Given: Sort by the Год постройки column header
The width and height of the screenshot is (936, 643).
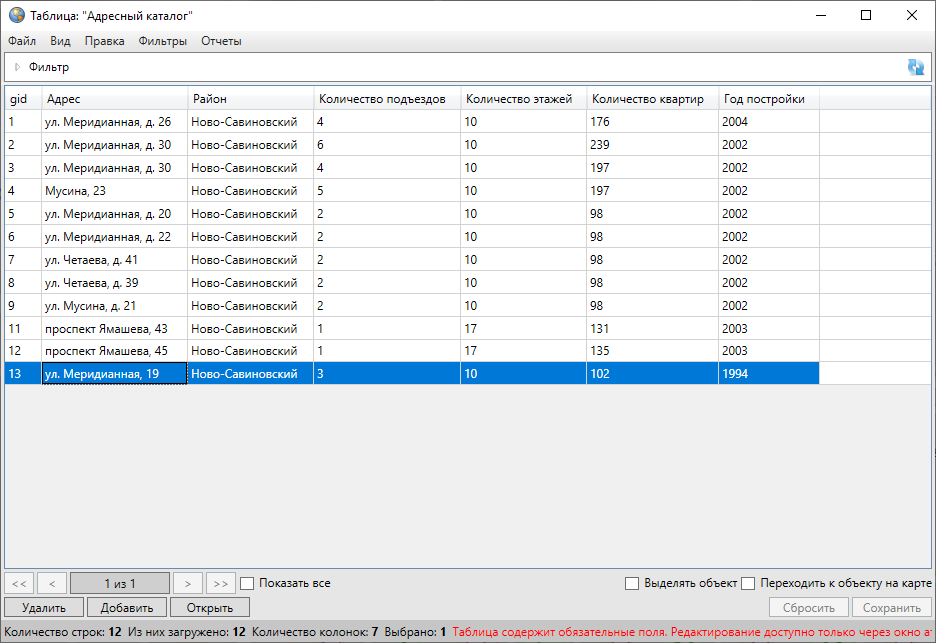Looking at the screenshot, I should [x=764, y=99].
